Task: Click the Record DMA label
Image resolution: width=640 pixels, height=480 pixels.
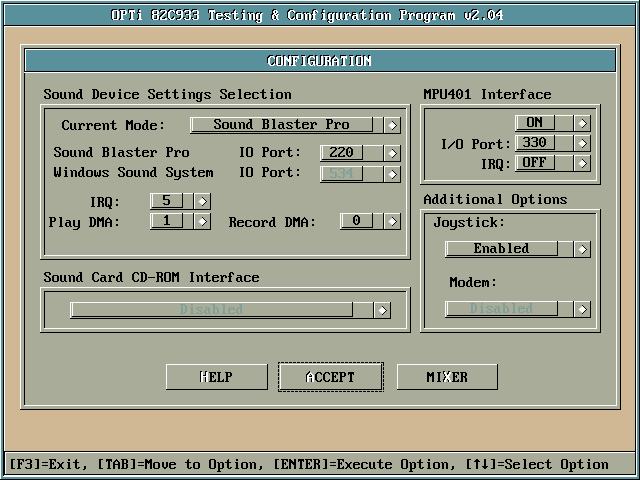Action: click(x=272, y=222)
